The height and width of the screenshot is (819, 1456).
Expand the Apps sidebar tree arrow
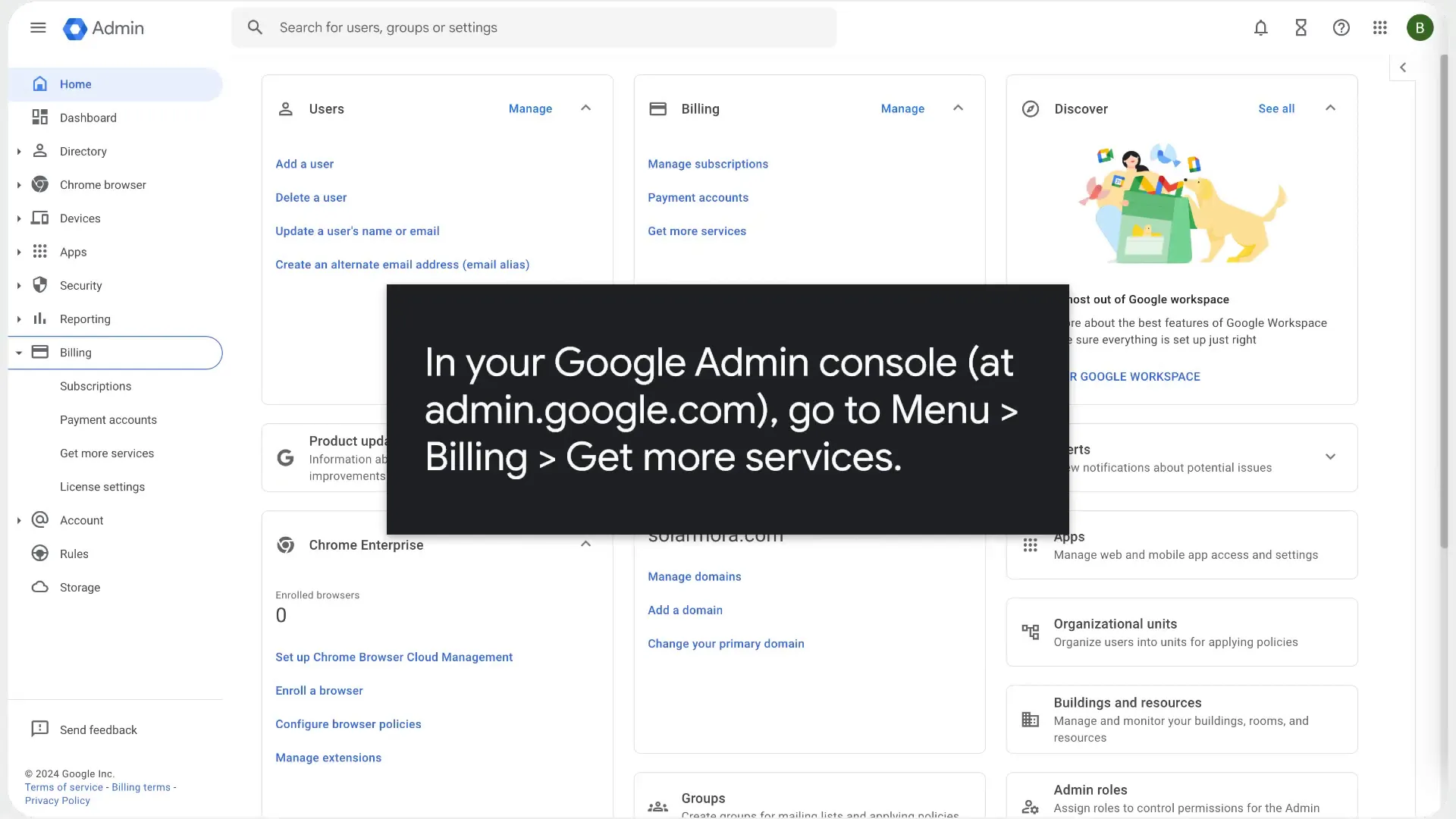pyautogui.click(x=18, y=252)
